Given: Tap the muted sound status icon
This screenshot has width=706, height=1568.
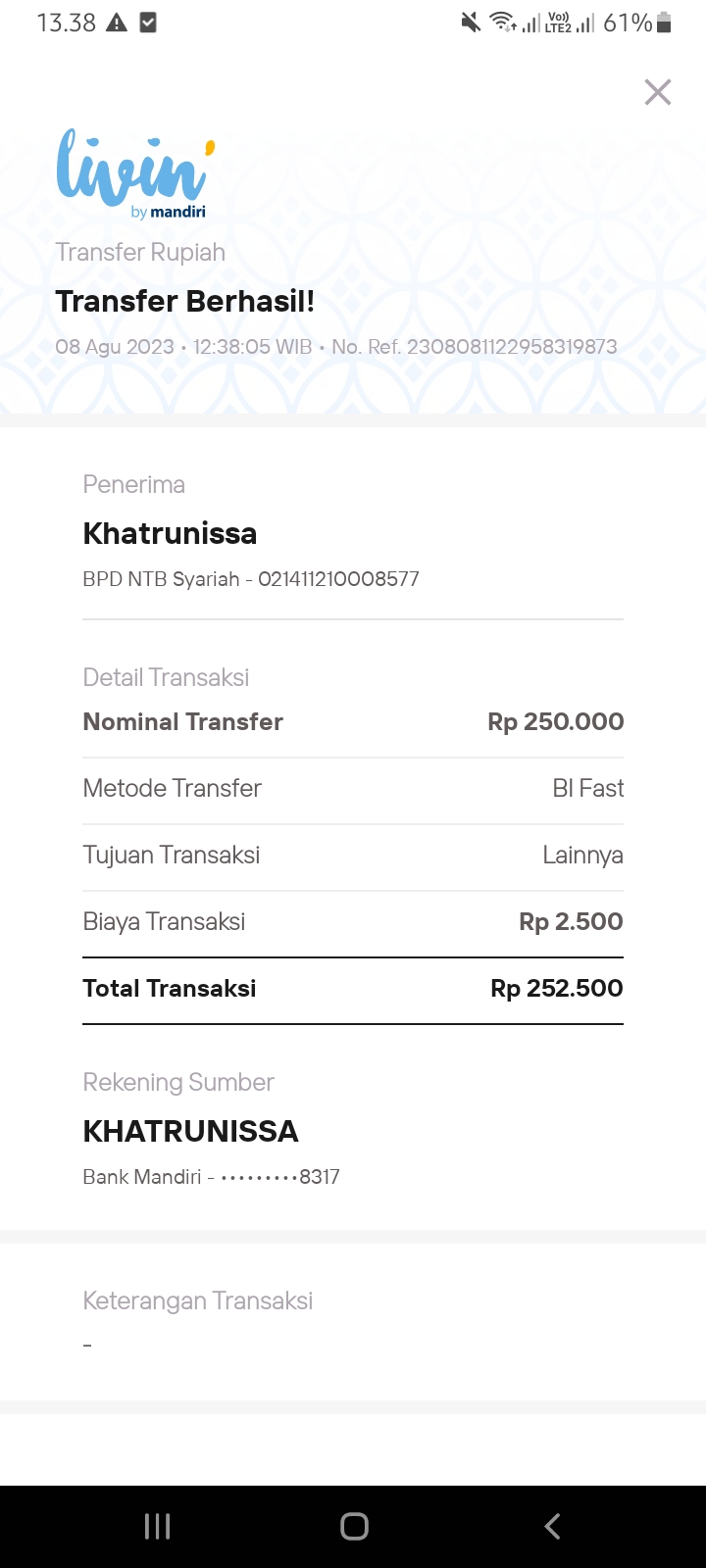Looking at the screenshot, I should (x=472, y=23).
